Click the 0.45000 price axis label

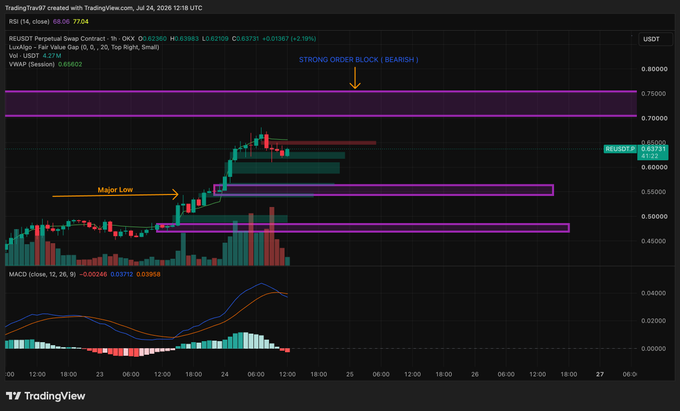click(x=654, y=241)
